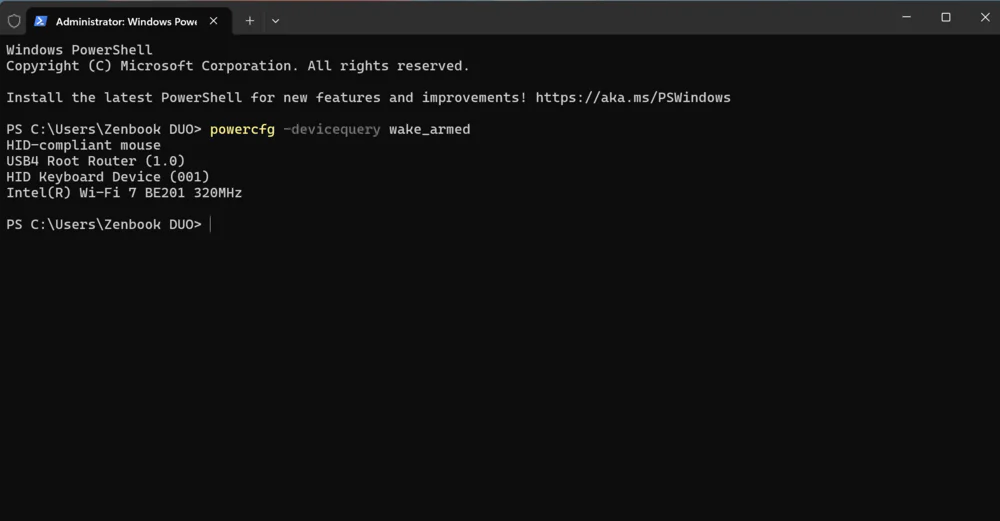The width and height of the screenshot is (1000, 521).
Task: Click the 'HID-compliant mouse' output line
Action: tap(84, 145)
